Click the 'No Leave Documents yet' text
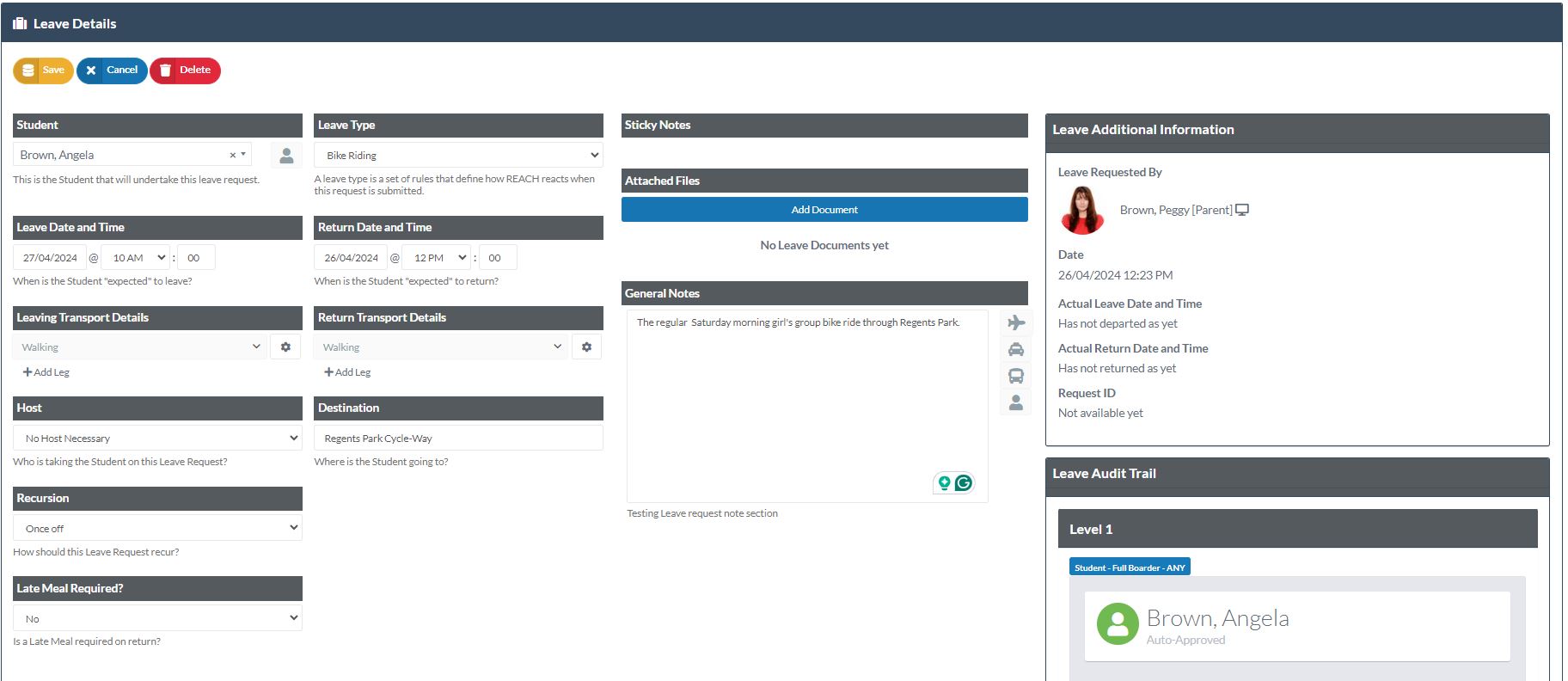 tap(824, 246)
